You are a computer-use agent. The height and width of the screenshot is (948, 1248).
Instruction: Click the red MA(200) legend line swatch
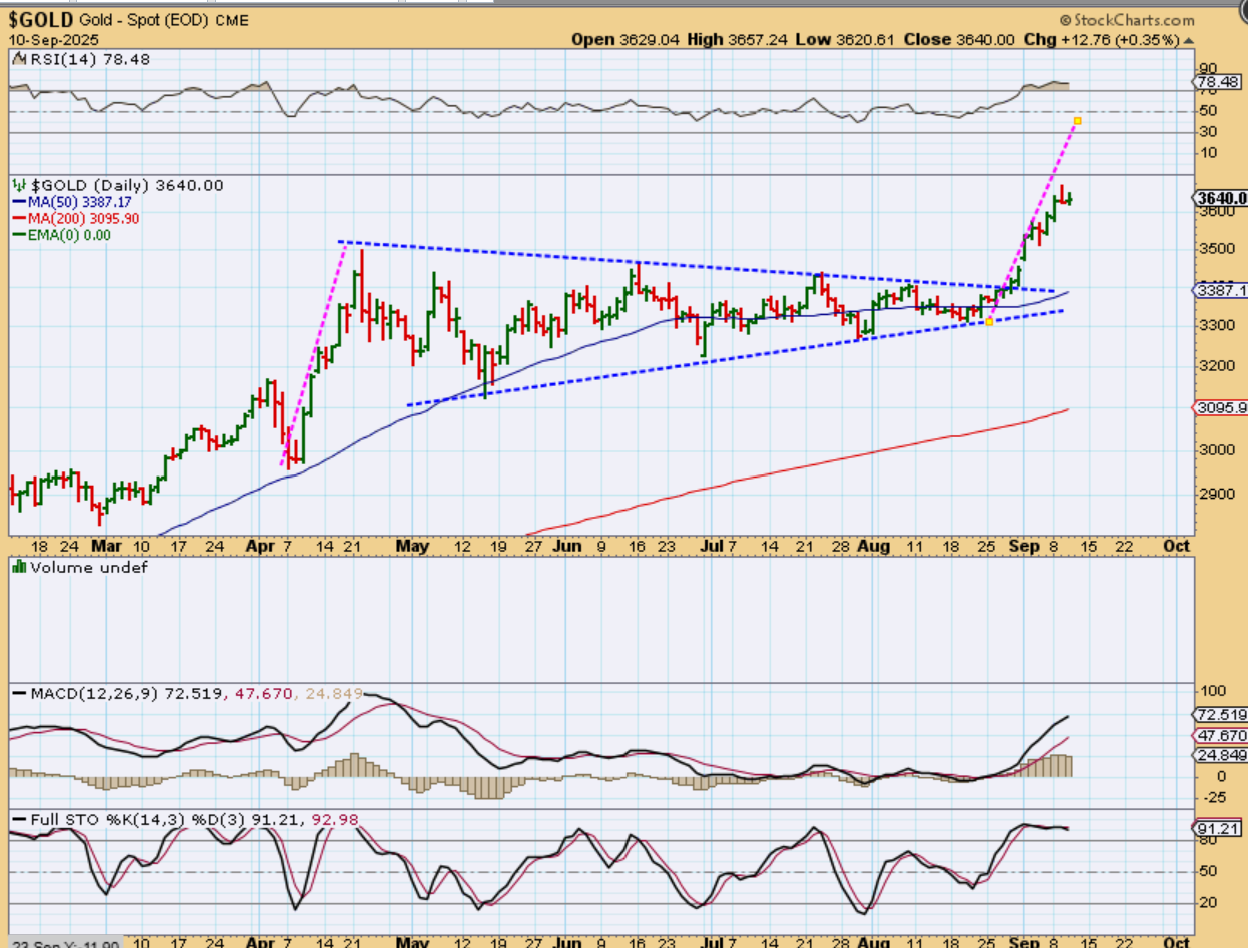coord(18,218)
